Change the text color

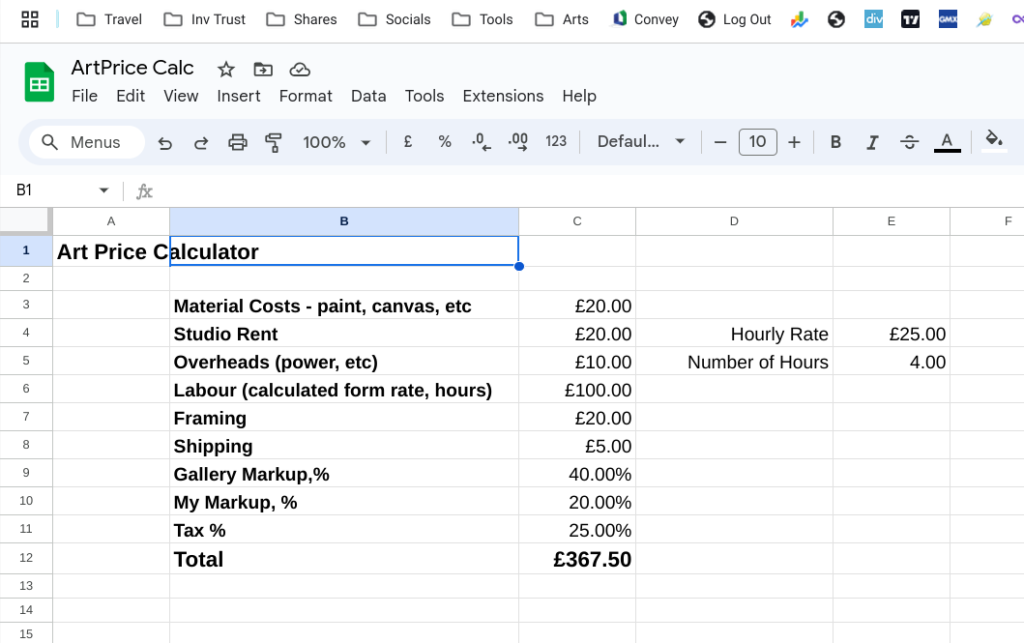coord(946,142)
